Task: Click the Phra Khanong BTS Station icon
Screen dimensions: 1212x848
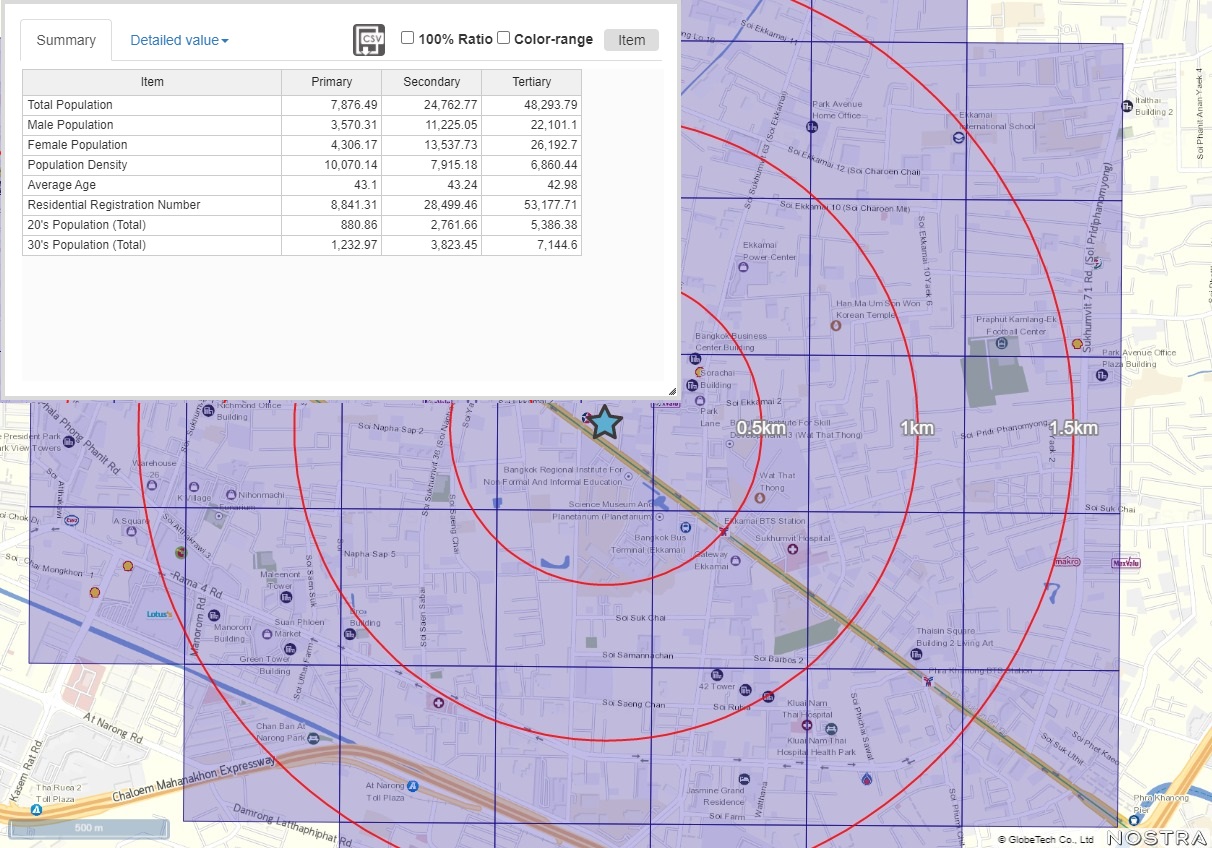Action: pos(929,681)
